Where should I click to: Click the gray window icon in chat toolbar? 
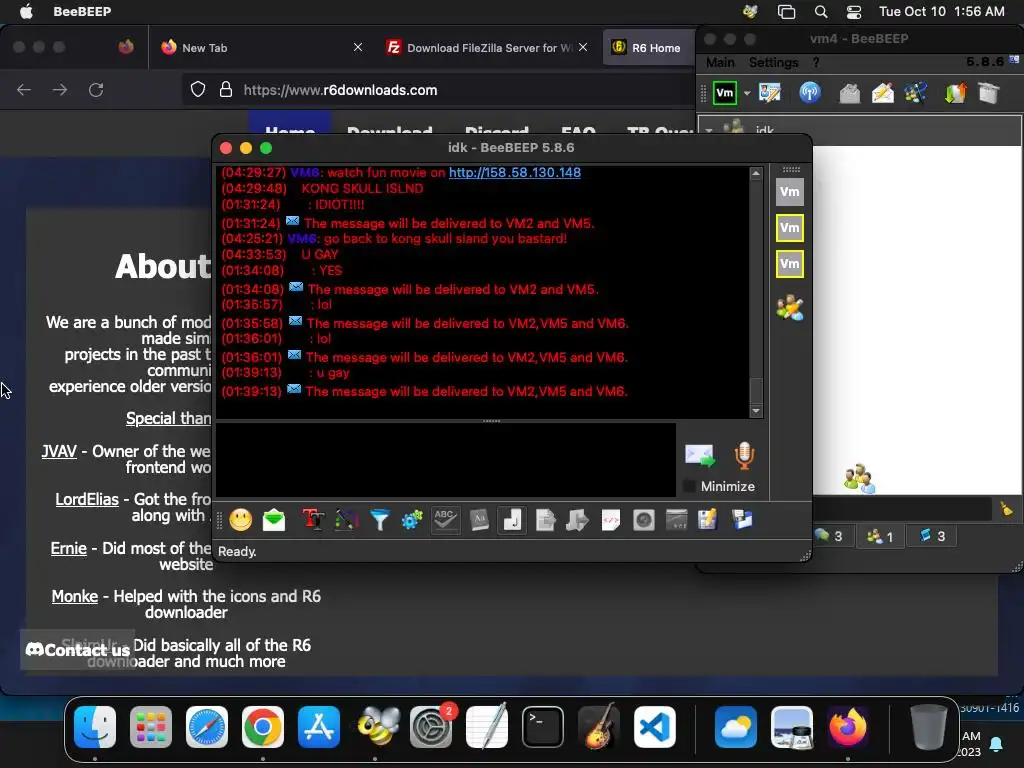[x=677, y=520]
